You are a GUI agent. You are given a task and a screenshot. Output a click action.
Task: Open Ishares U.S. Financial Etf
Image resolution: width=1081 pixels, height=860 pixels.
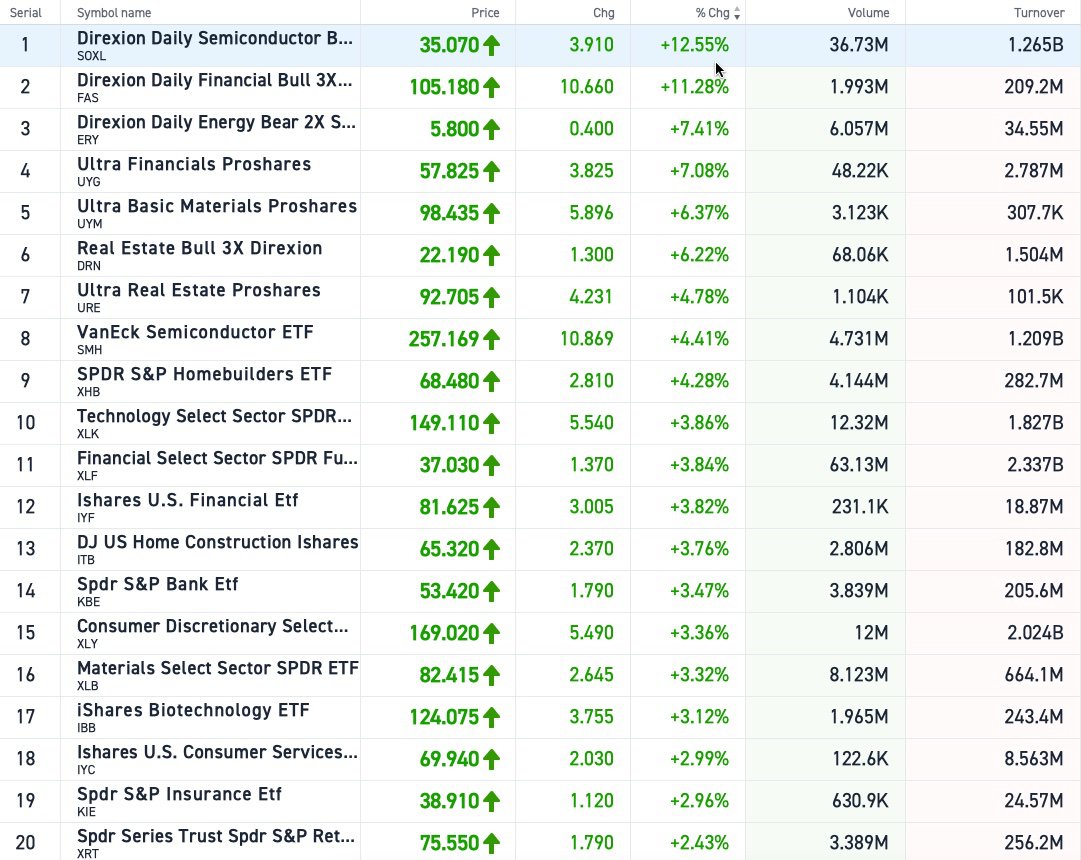pos(188,501)
